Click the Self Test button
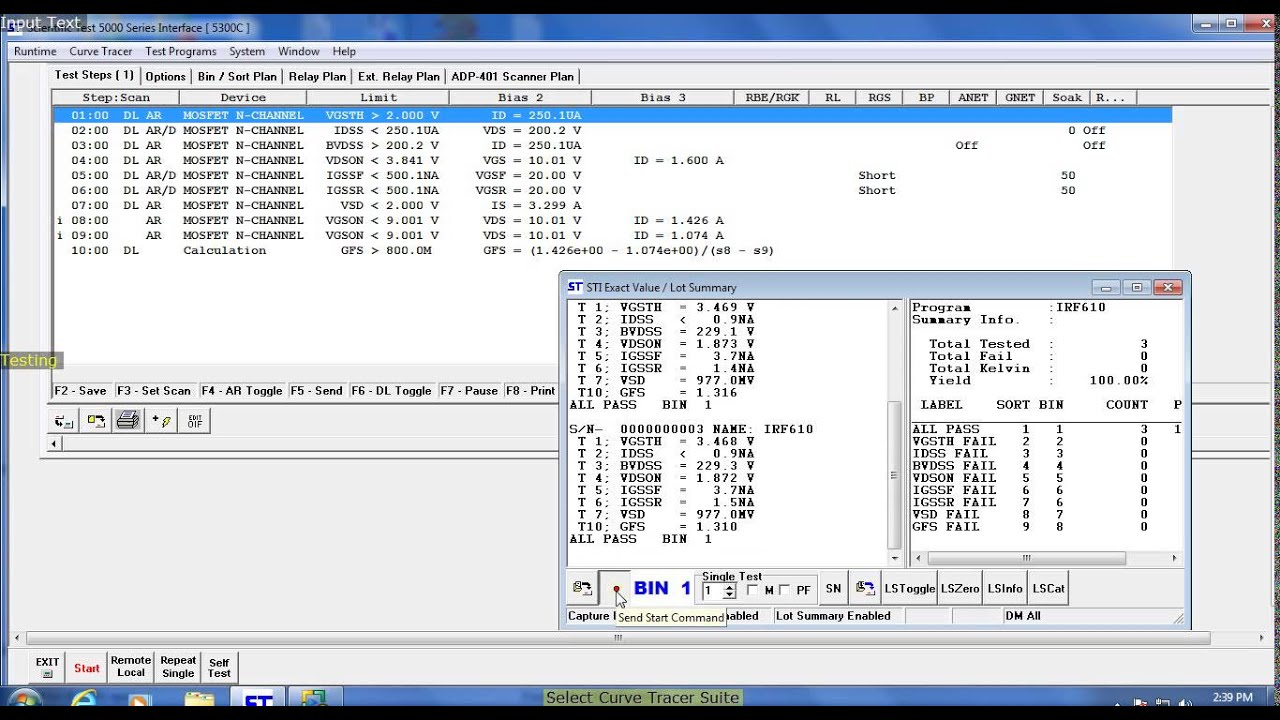 click(x=219, y=667)
